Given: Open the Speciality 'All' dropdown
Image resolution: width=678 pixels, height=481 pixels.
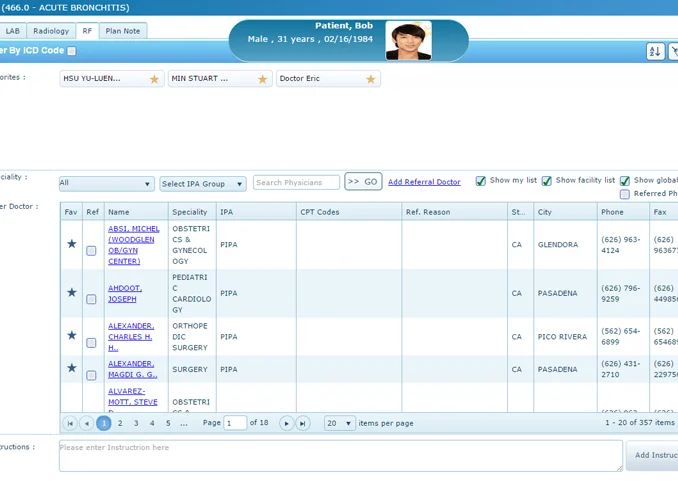Looking at the screenshot, I should (106, 184).
